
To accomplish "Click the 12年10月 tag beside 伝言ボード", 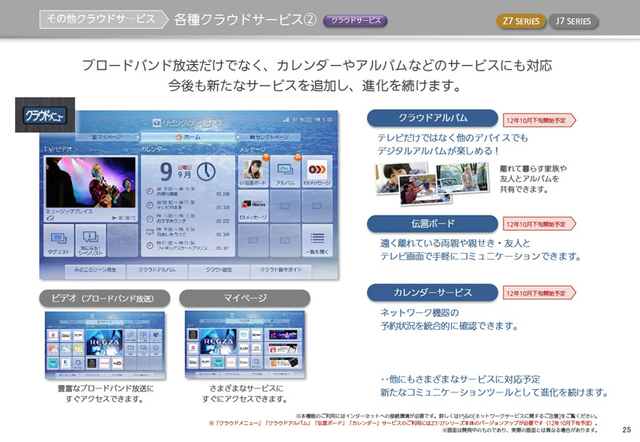I will [x=539, y=224].
